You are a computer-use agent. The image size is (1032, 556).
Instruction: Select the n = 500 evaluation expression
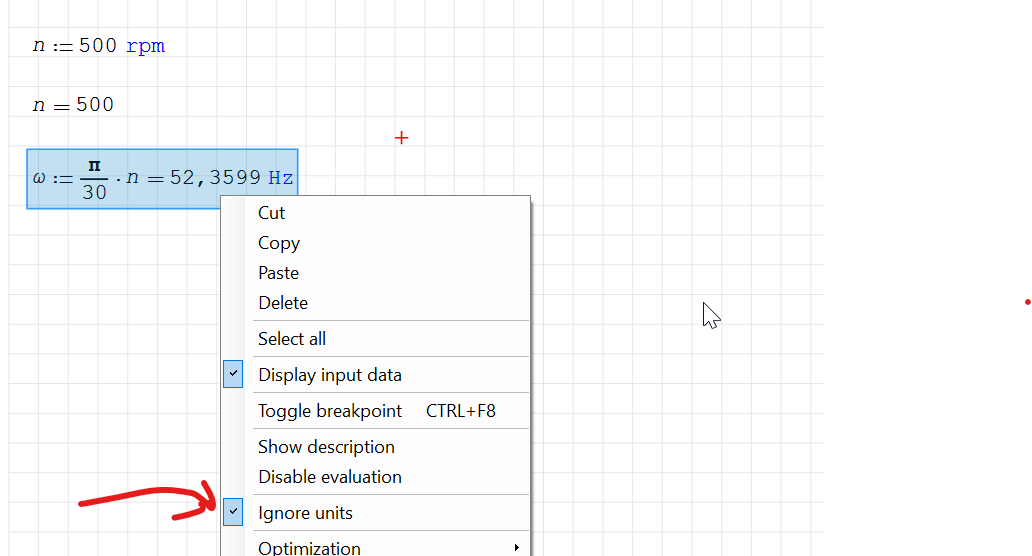(x=73, y=105)
